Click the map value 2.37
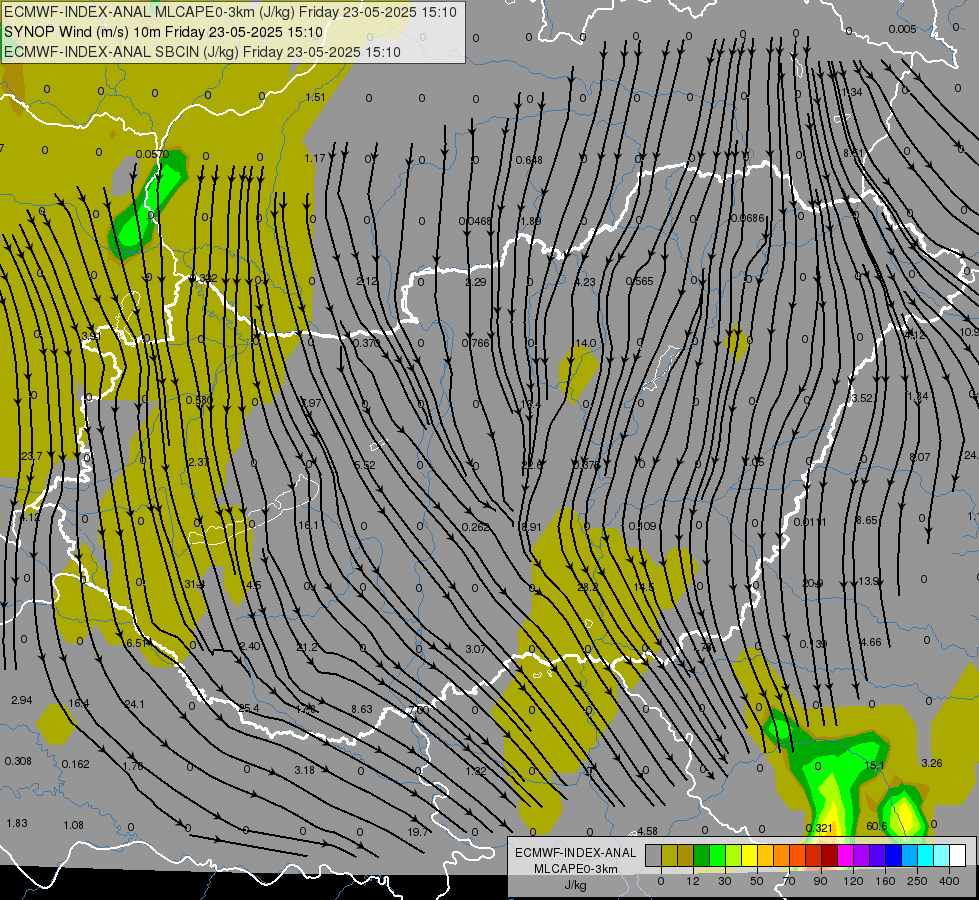The width and height of the screenshot is (979, 900). point(199,462)
